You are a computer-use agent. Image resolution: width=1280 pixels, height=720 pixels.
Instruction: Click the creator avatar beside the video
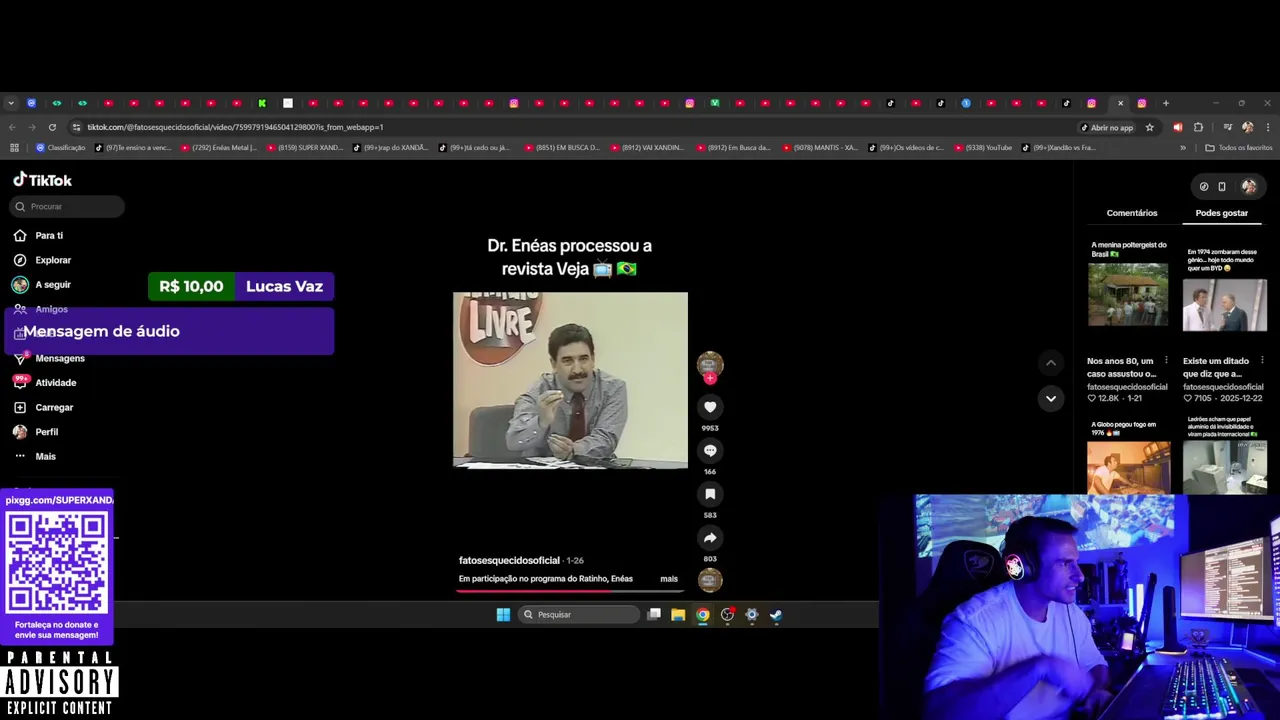tap(710, 363)
